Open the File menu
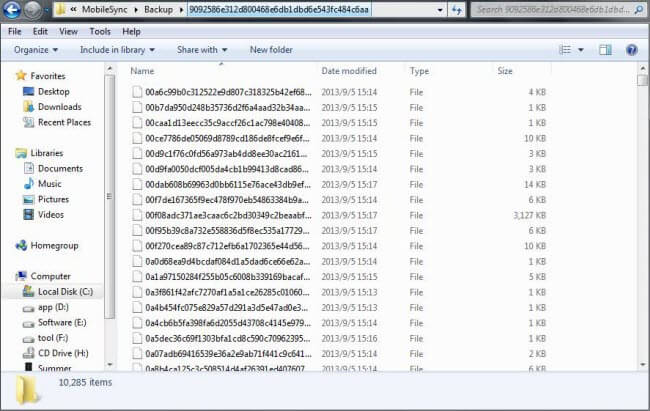This screenshot has height=411, width=650. (x=15, y=32)
